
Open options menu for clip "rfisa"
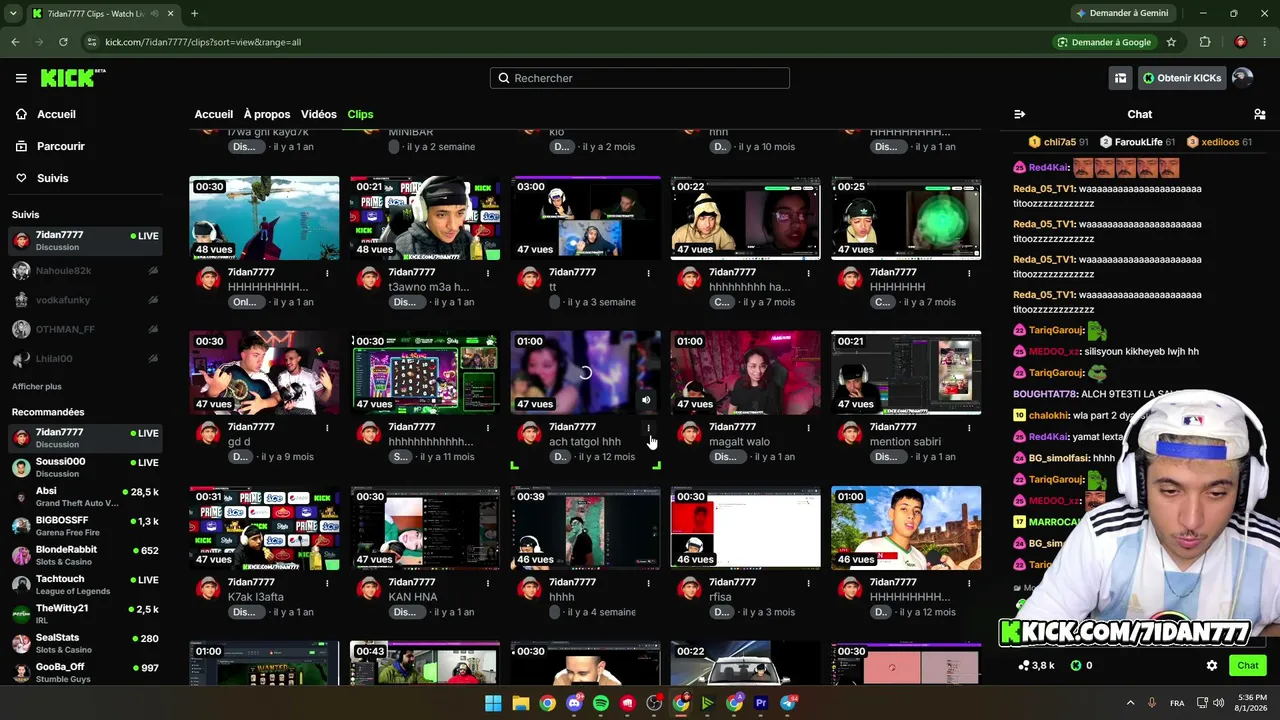pos(808,582)
